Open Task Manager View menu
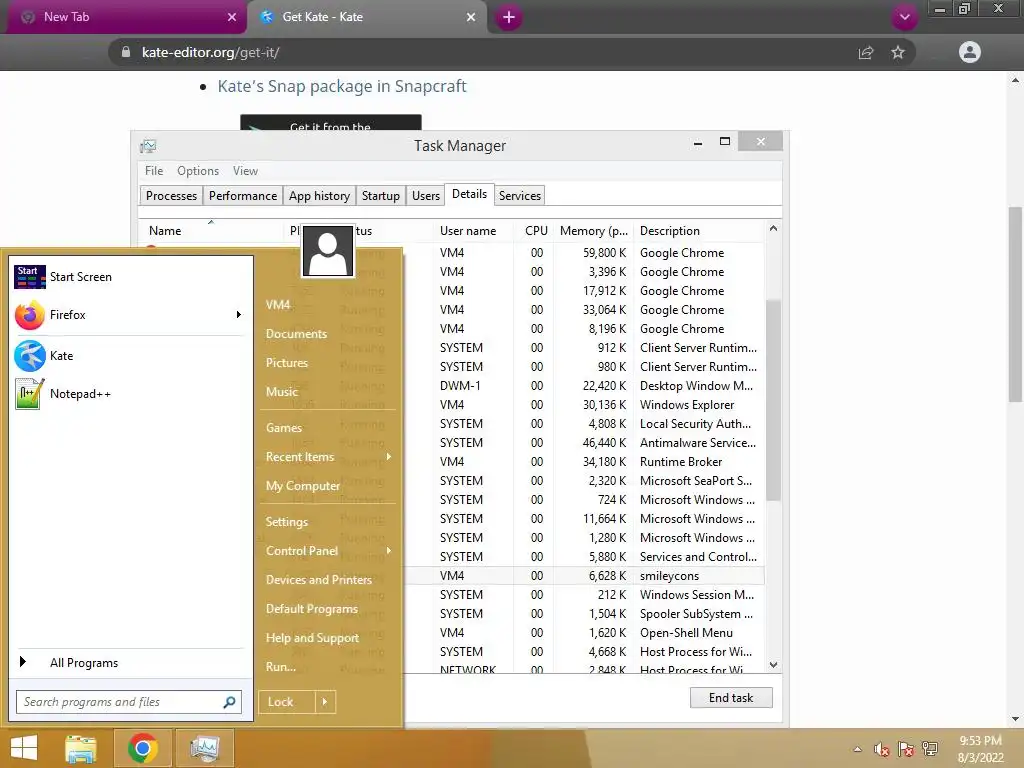 (x=245, y=170)
